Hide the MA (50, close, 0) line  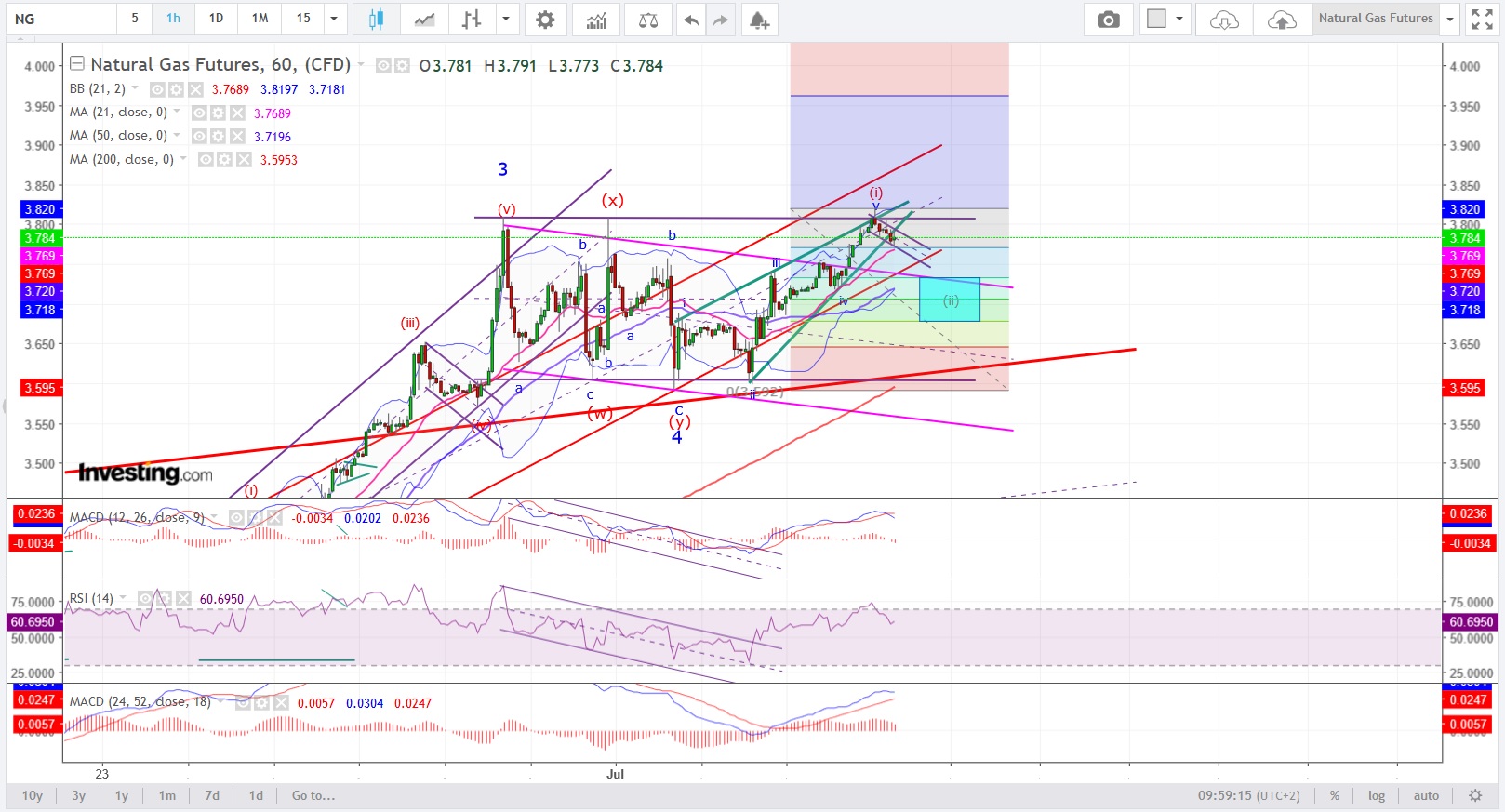[x=198, y=136]
